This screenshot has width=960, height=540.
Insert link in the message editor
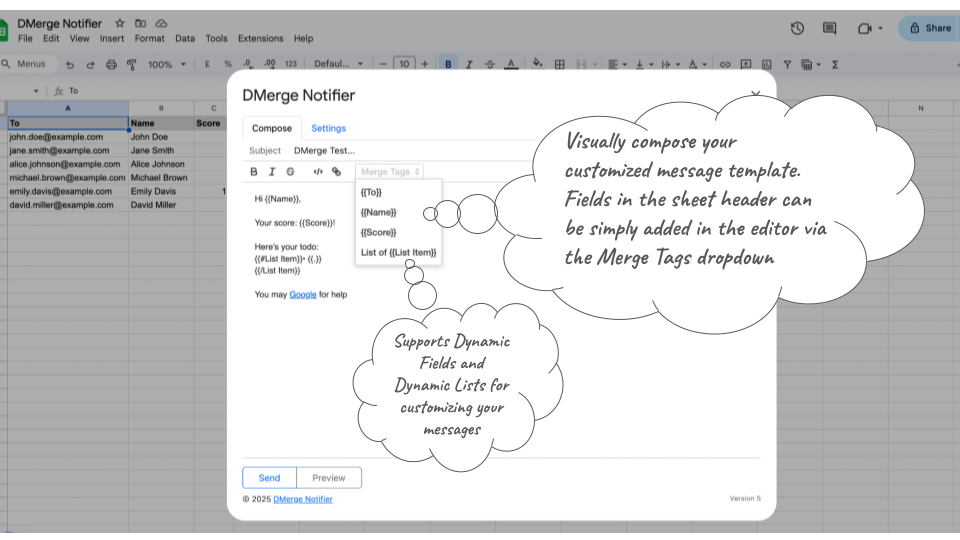point(336,171)
